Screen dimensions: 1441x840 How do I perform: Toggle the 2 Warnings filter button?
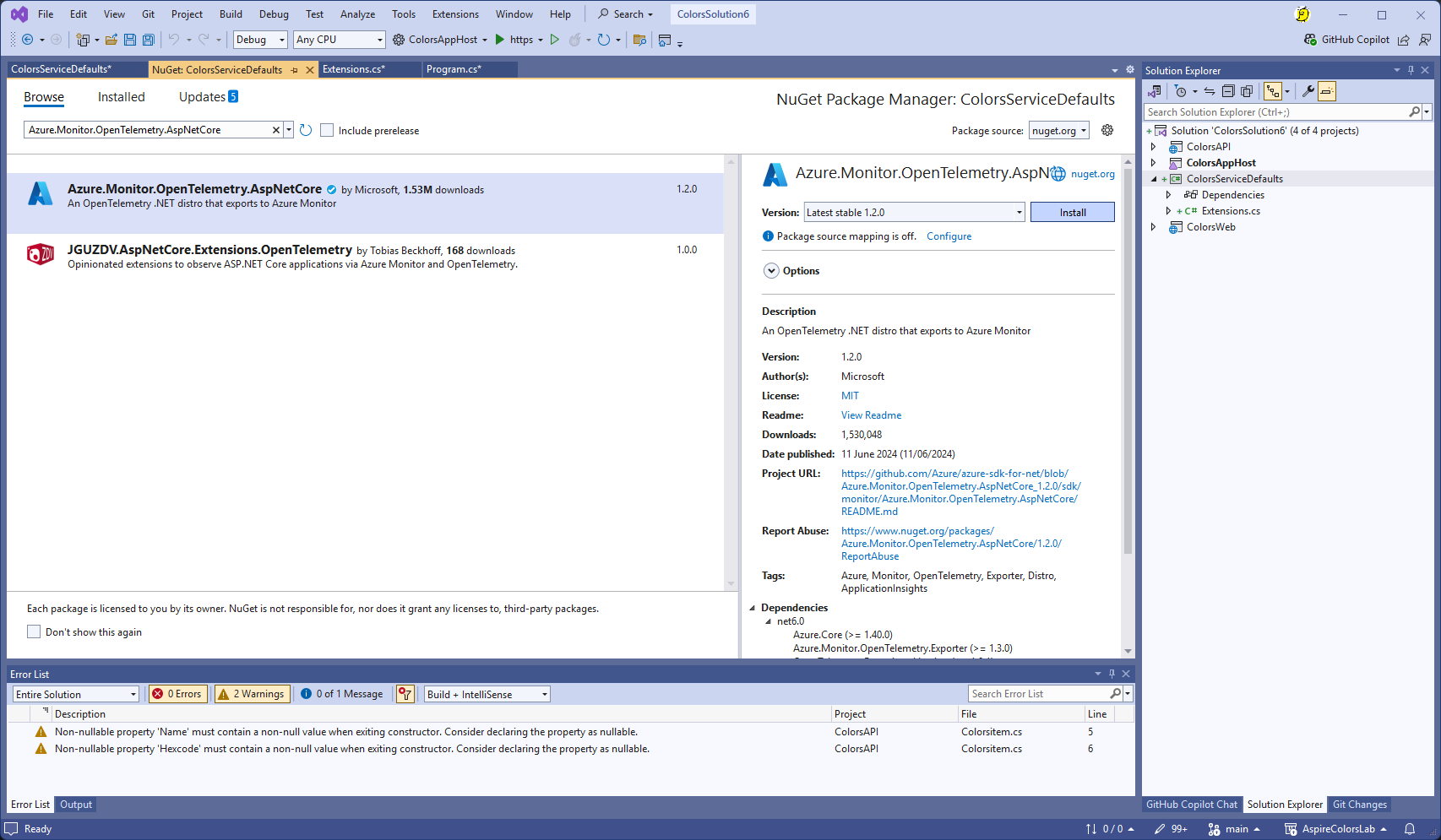pyautogui.click(x=252, y=694)
